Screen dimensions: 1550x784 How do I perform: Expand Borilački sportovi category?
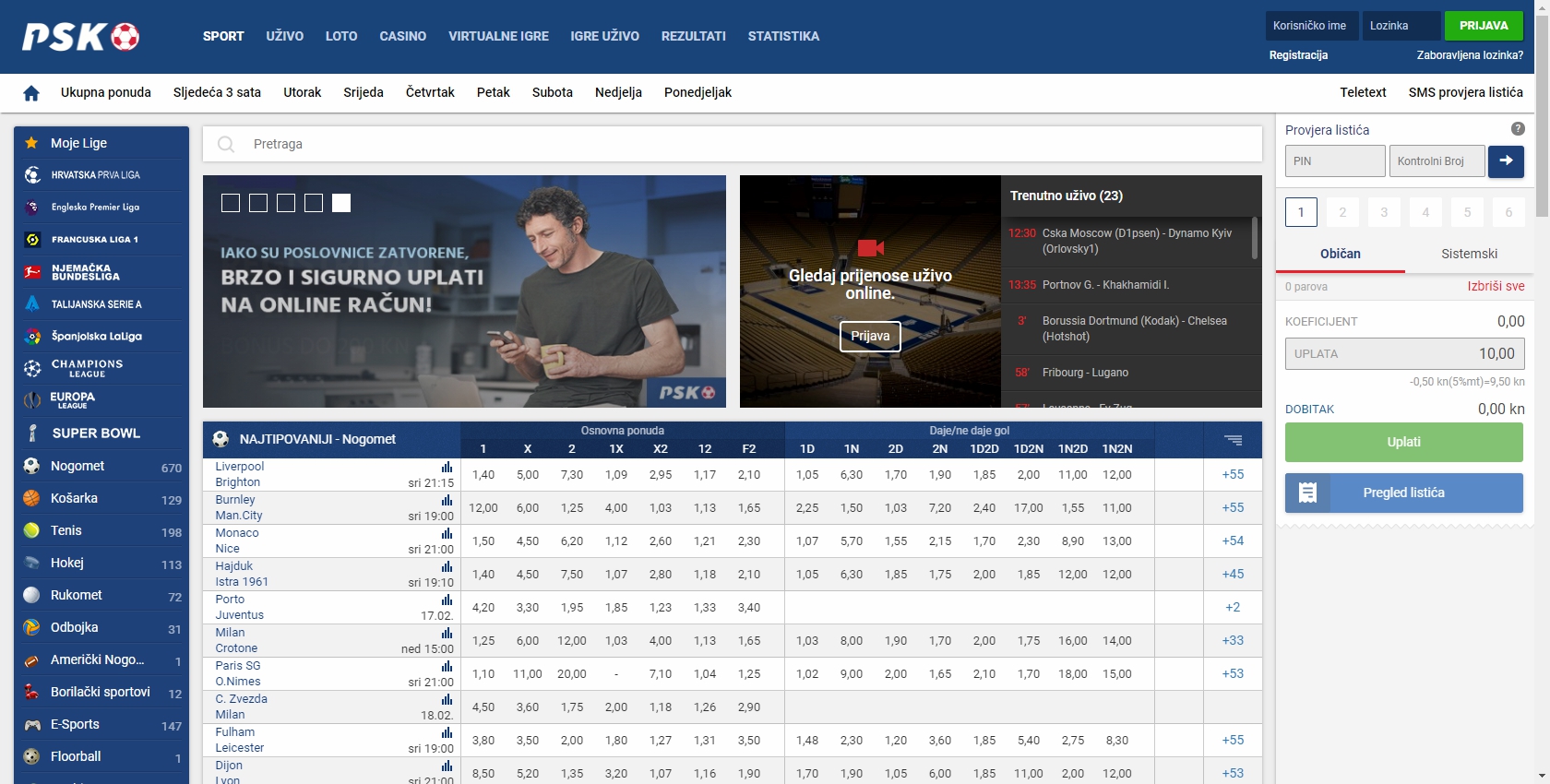tap(101, 693)
